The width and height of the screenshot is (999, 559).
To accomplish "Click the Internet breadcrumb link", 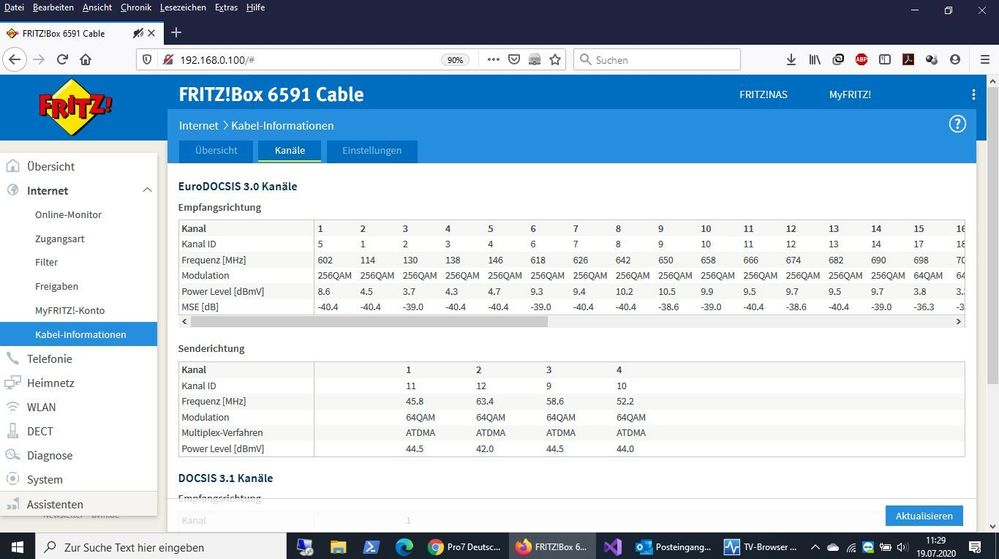I will [199, 126].
